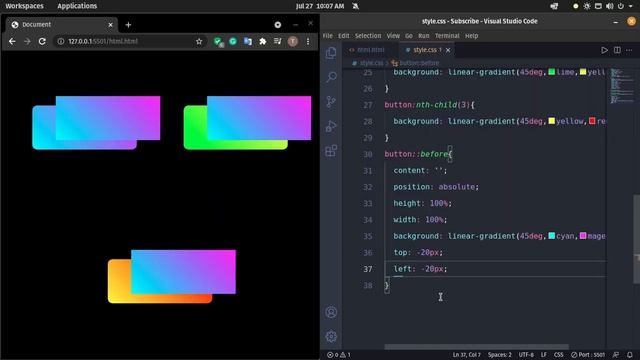Screen dimensions: 640x360
Task: Open the Chrome three-dot menu
Action: [308, 41]
